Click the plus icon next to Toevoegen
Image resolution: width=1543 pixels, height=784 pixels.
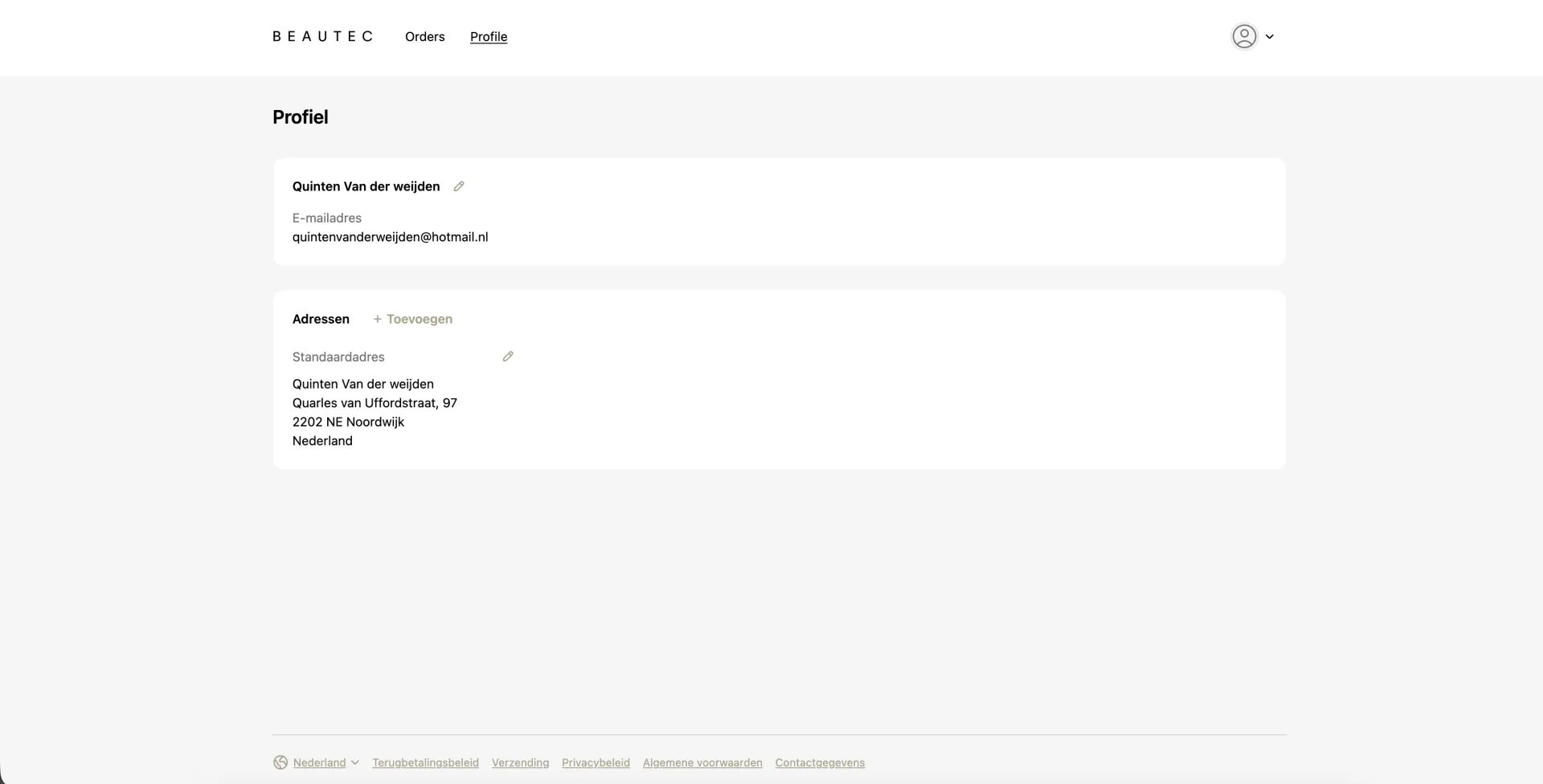click(376, 319)
